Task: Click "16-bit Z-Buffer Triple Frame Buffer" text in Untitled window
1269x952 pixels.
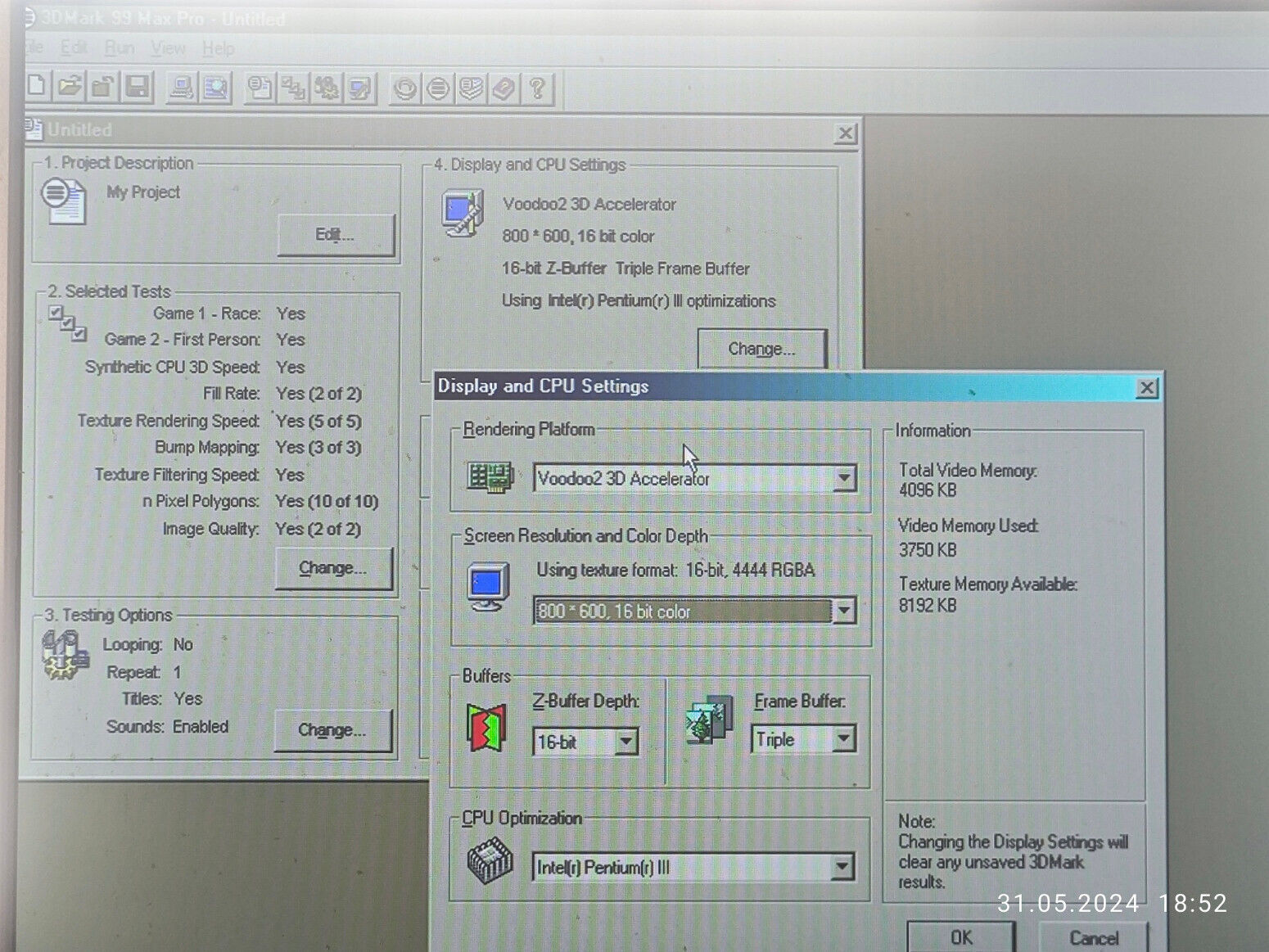Action: tap(625, 268)
